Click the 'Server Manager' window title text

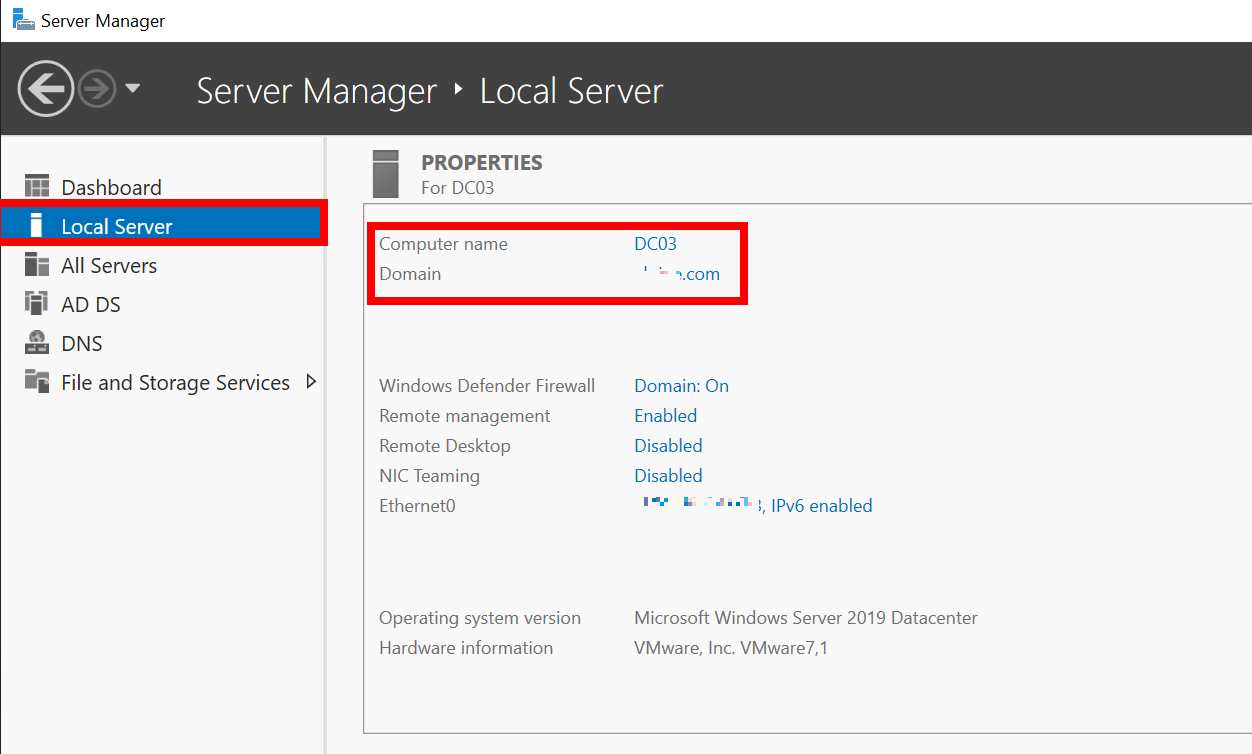tap(103, 21)
